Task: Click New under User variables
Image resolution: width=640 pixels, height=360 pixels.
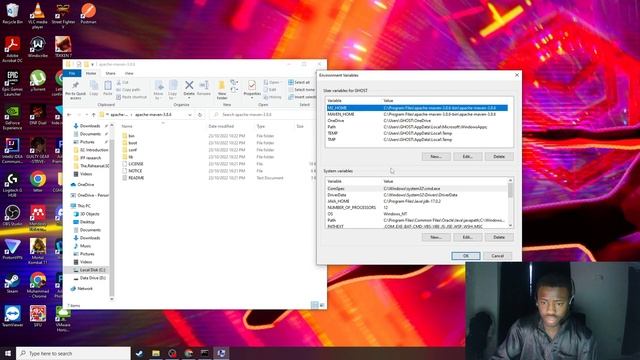Action: pos(436,157)
